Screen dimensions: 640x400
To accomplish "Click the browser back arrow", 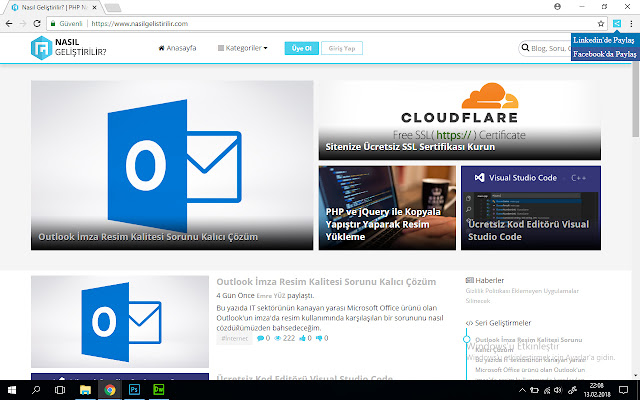I will click(9, 23).
